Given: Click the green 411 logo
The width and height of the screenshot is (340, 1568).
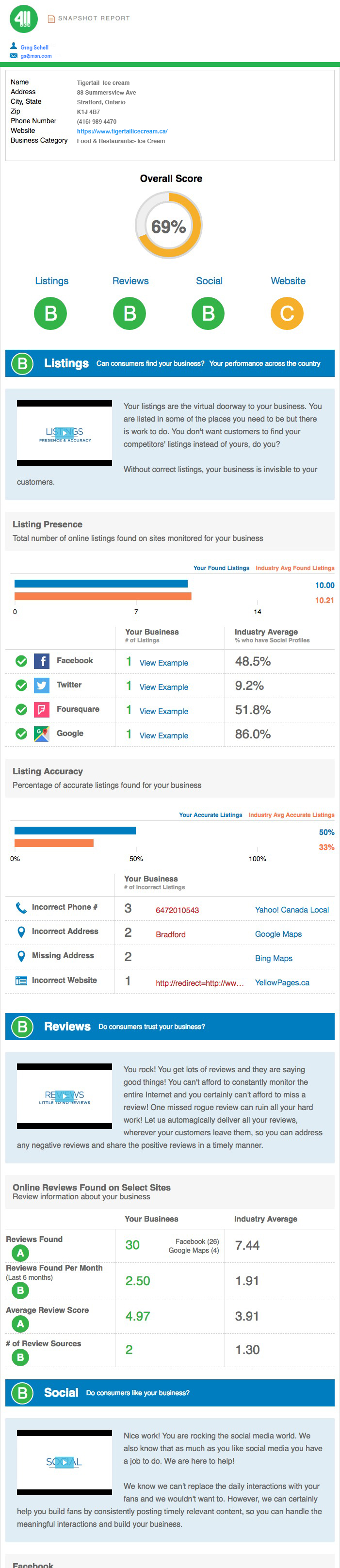Looking at the screenshot, I should [24, 18].
